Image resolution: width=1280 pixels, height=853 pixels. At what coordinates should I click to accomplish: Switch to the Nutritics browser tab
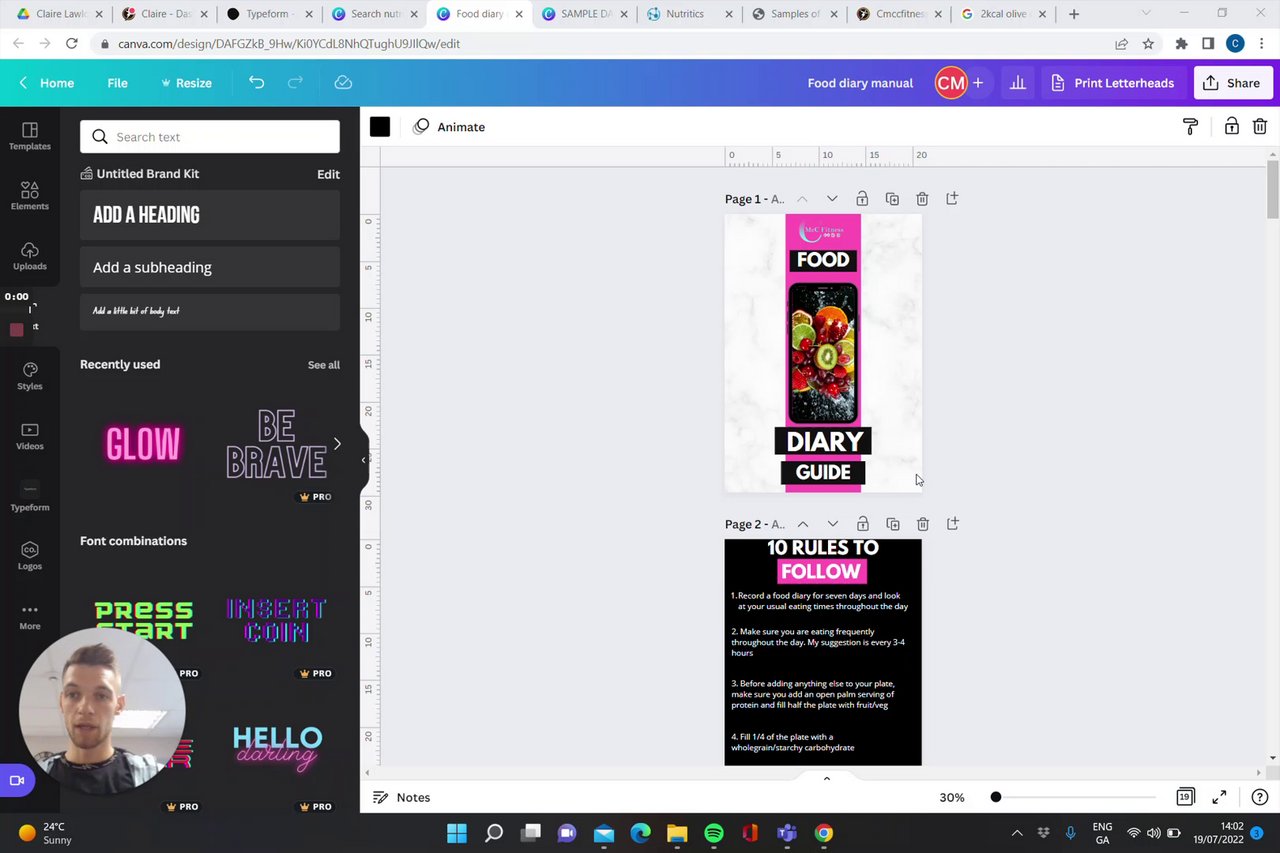tap(690, 14)
